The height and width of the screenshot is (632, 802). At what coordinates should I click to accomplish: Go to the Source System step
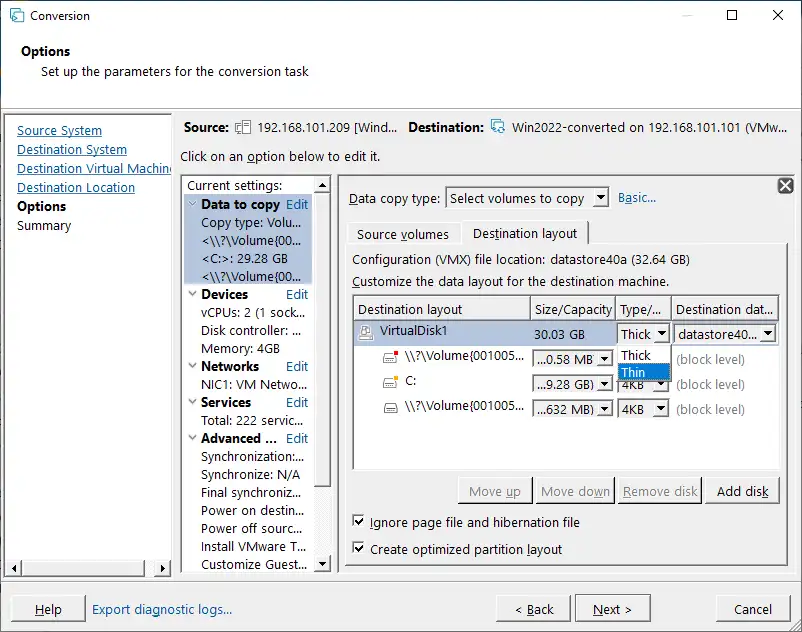[59, 130]
